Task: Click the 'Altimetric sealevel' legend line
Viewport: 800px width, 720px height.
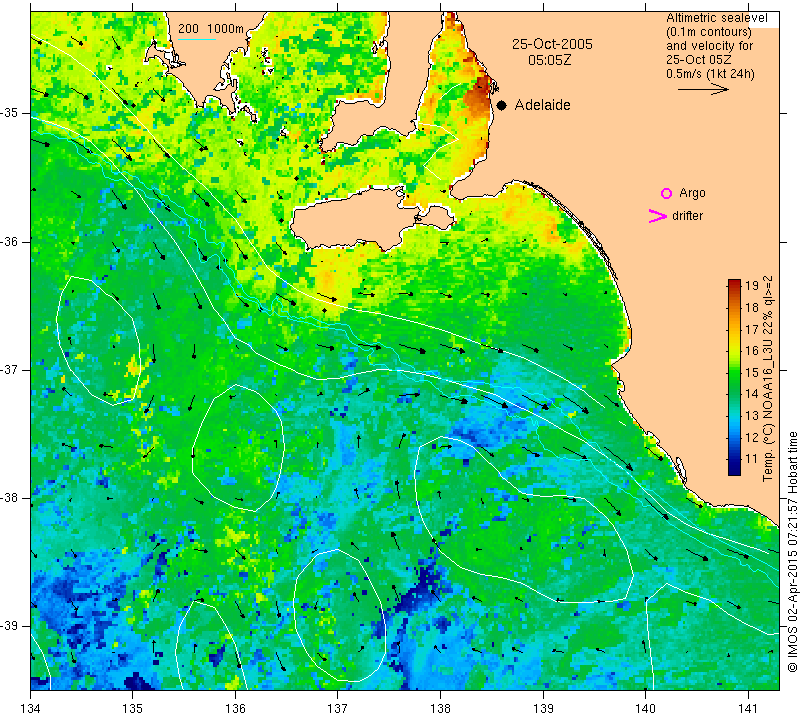Action: pos(716,18)
